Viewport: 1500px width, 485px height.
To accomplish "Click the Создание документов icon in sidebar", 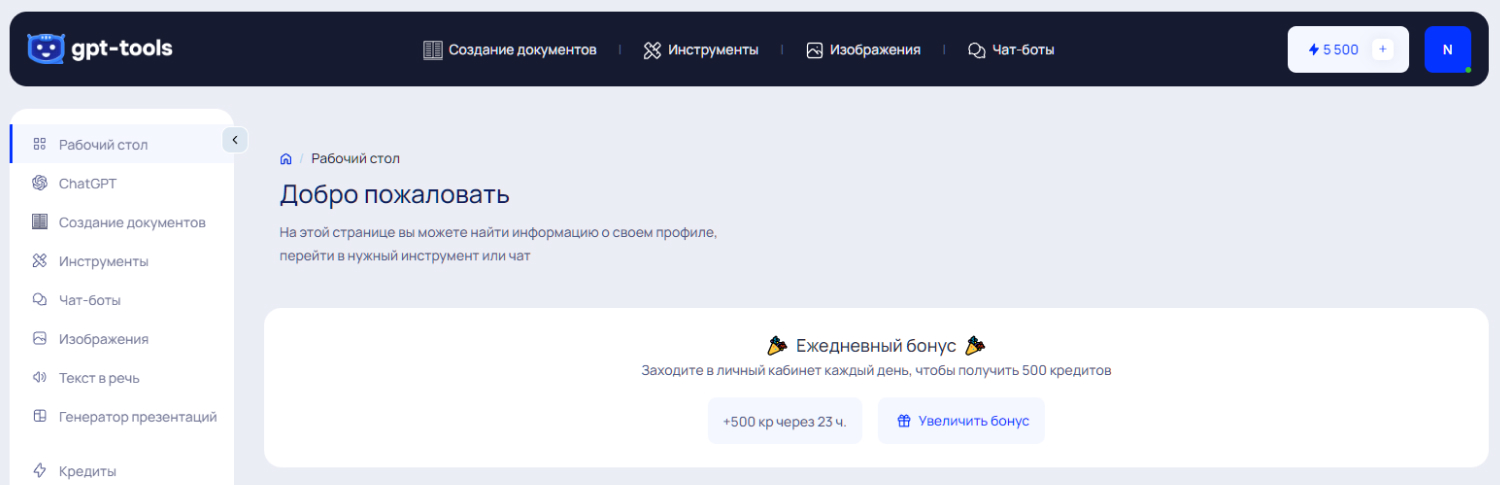I will 40,222.
